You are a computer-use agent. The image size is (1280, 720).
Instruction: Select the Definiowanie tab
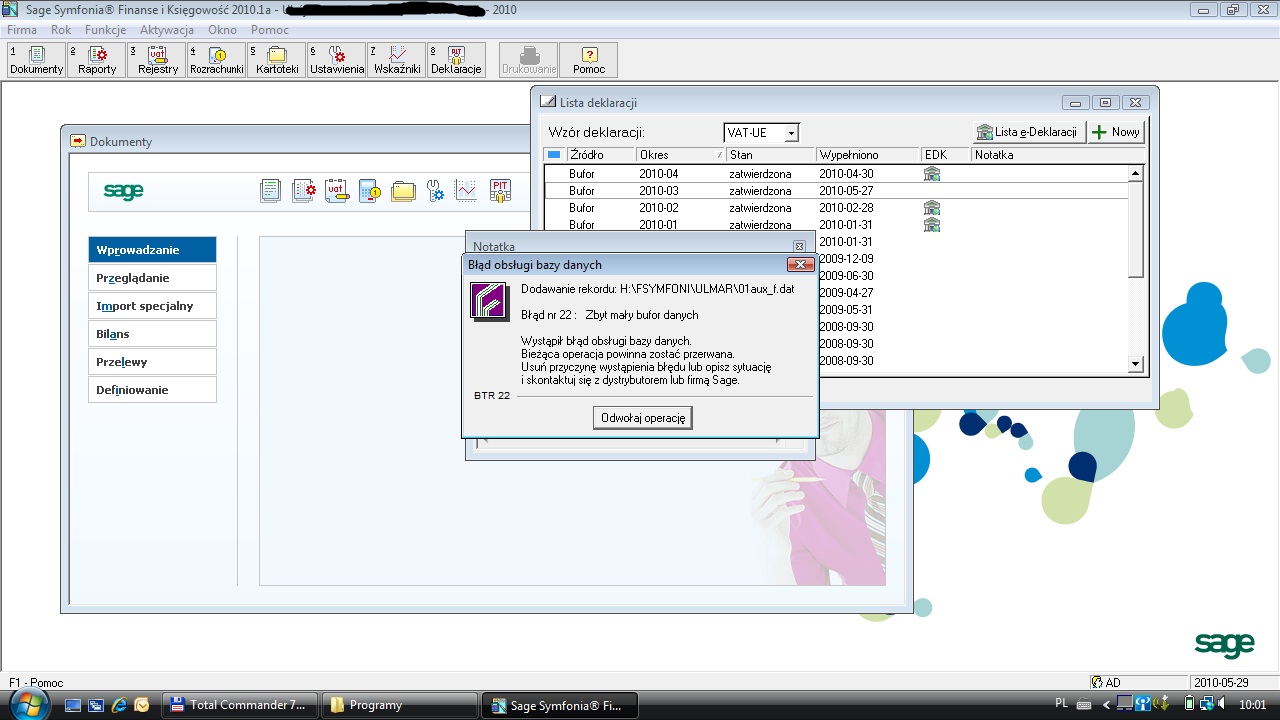[152, 390]
